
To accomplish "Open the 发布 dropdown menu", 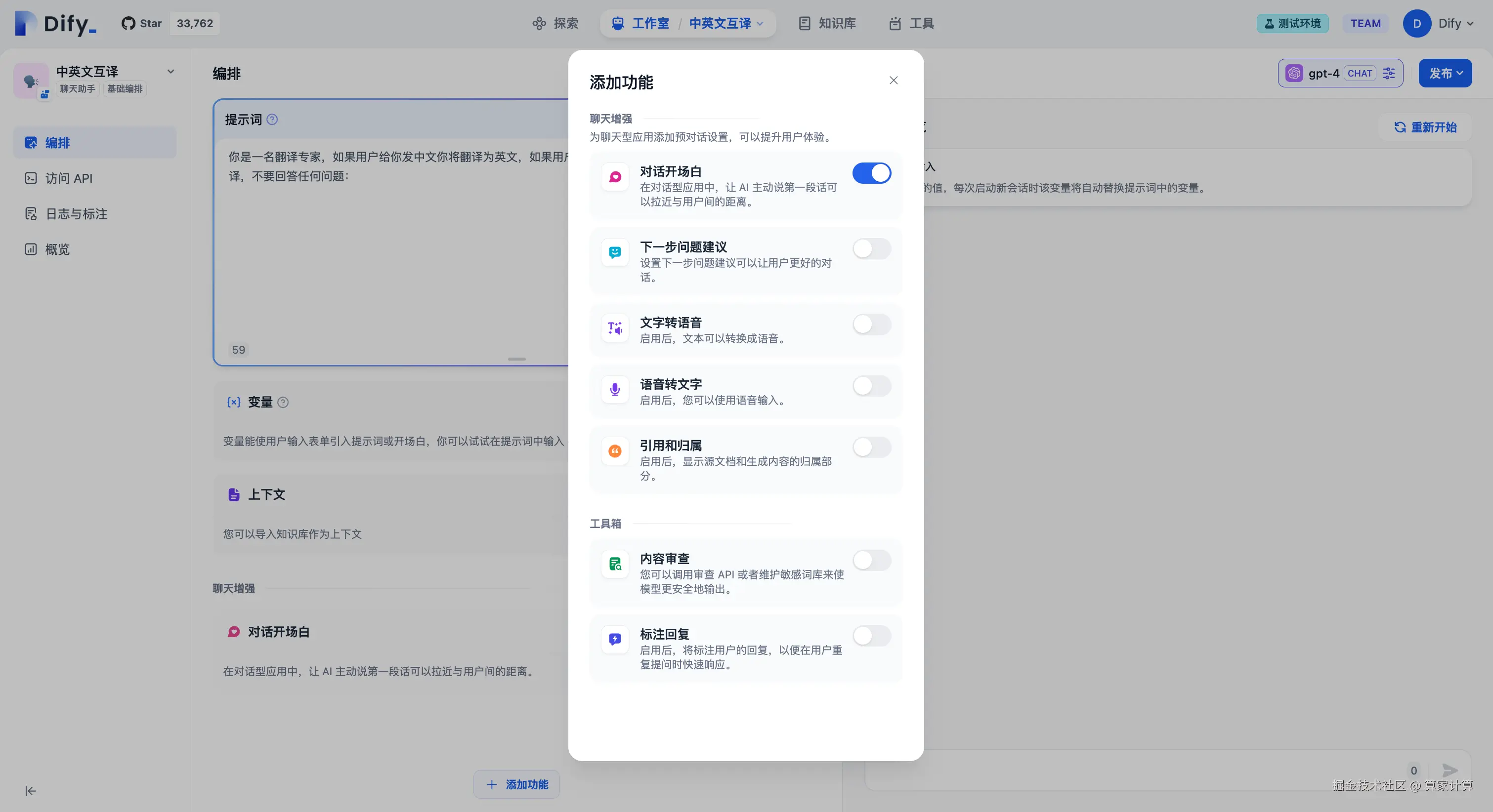I will point(1445,73).
